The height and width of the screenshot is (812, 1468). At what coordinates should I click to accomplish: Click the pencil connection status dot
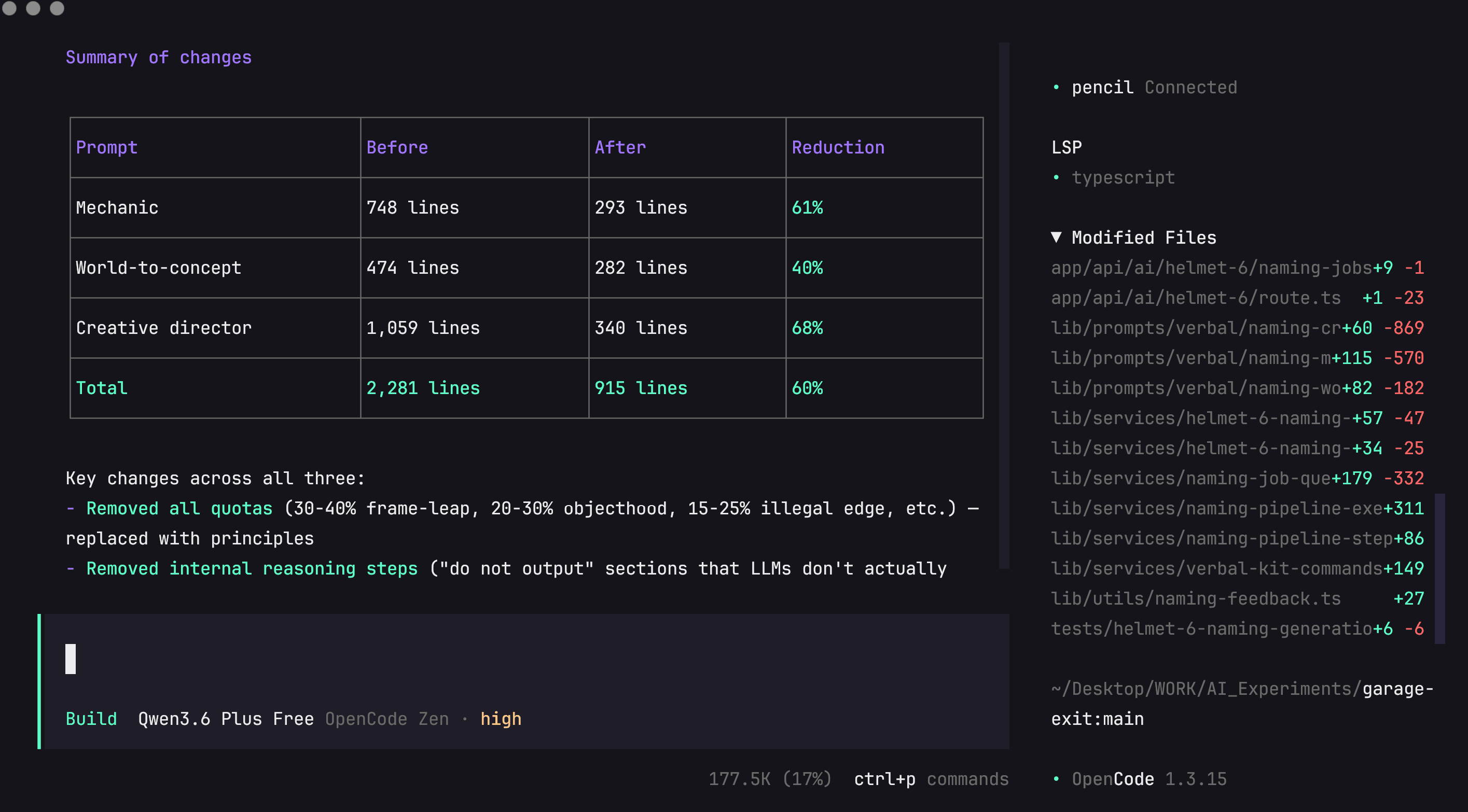pyautogui.click(x=1056, y=87)
